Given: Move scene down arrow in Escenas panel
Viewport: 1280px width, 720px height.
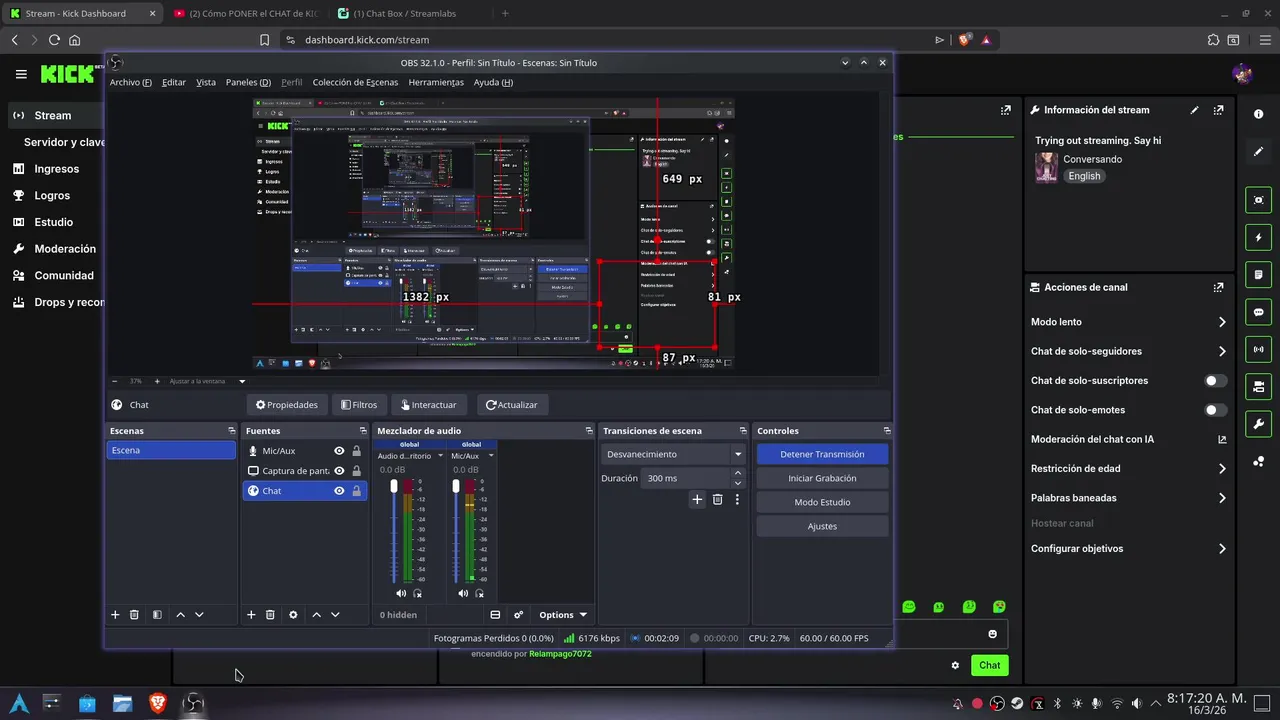Looking at the screenshot, I should tap(199, 615).
